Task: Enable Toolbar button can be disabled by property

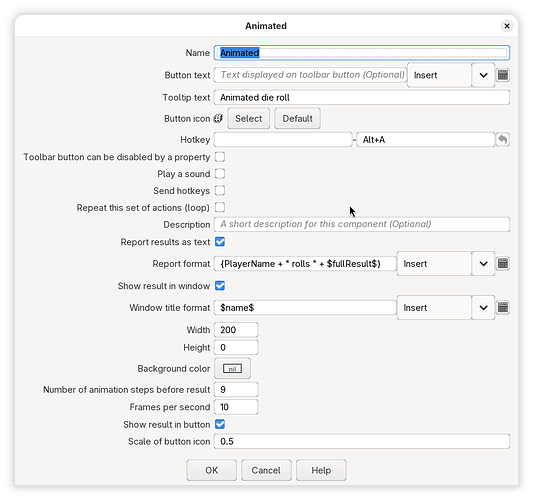Action: (220, 157)
